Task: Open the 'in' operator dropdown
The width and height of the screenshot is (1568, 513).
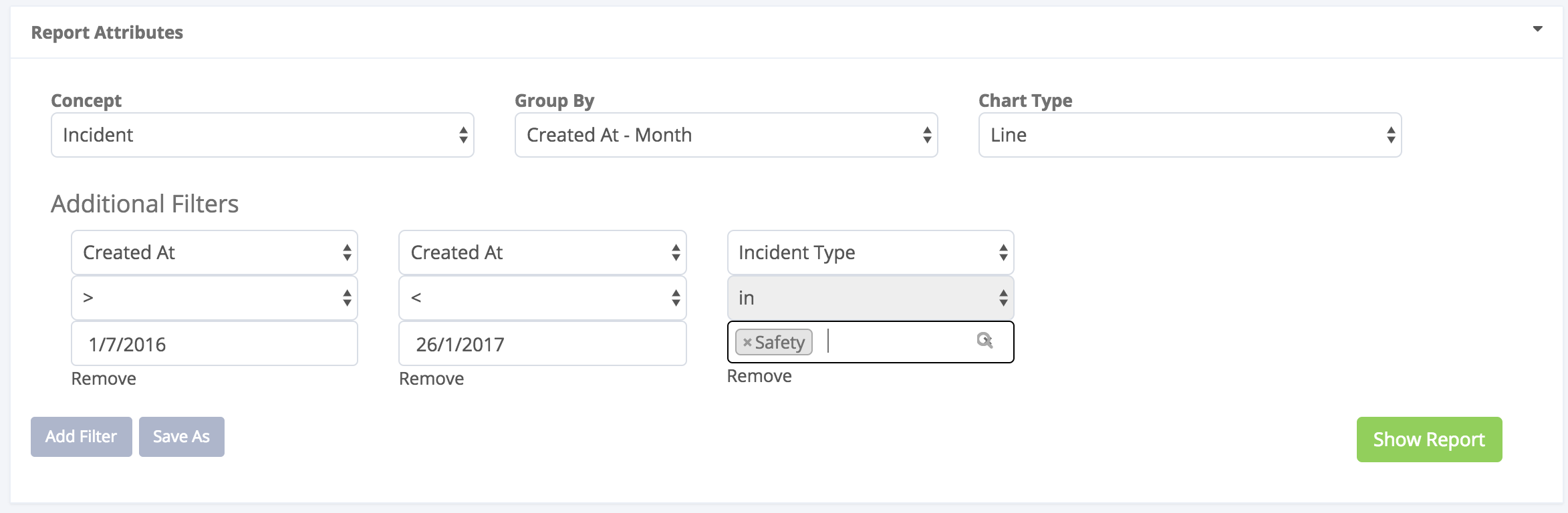Action: pos(870,298)
